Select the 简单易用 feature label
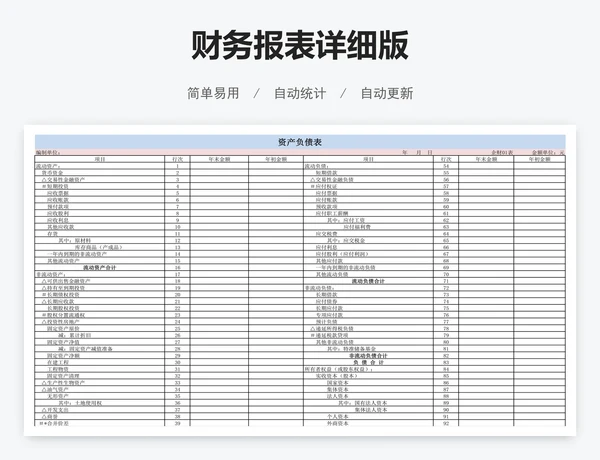 point(213,93)
